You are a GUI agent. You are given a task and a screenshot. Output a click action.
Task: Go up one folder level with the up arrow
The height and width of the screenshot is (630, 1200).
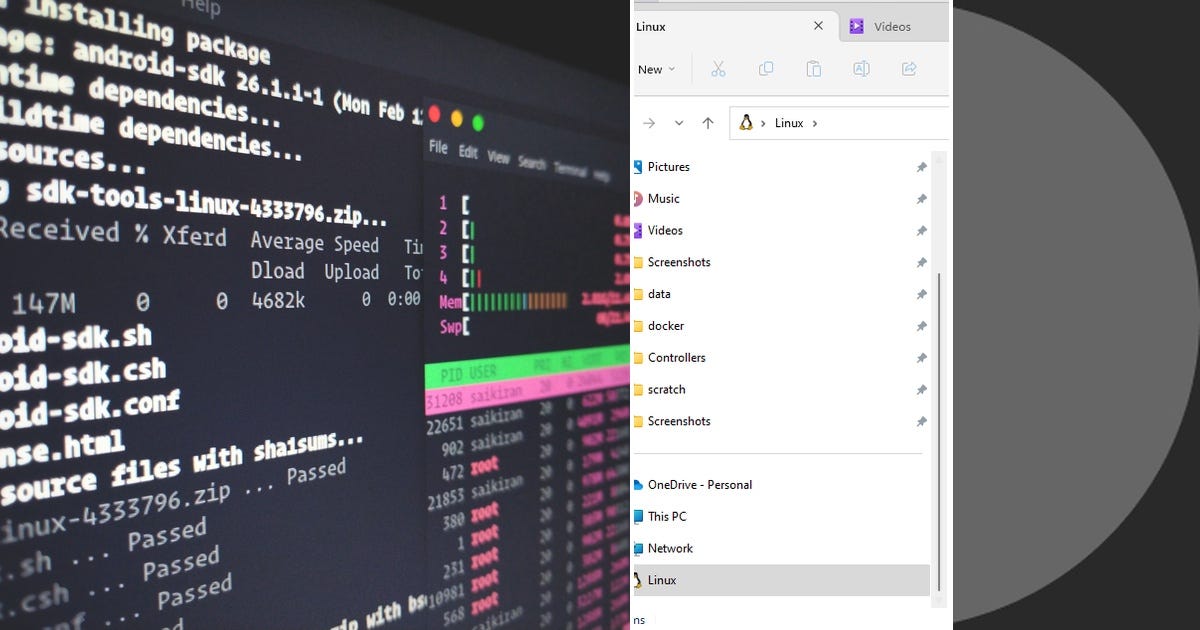[x=709, y=122]
